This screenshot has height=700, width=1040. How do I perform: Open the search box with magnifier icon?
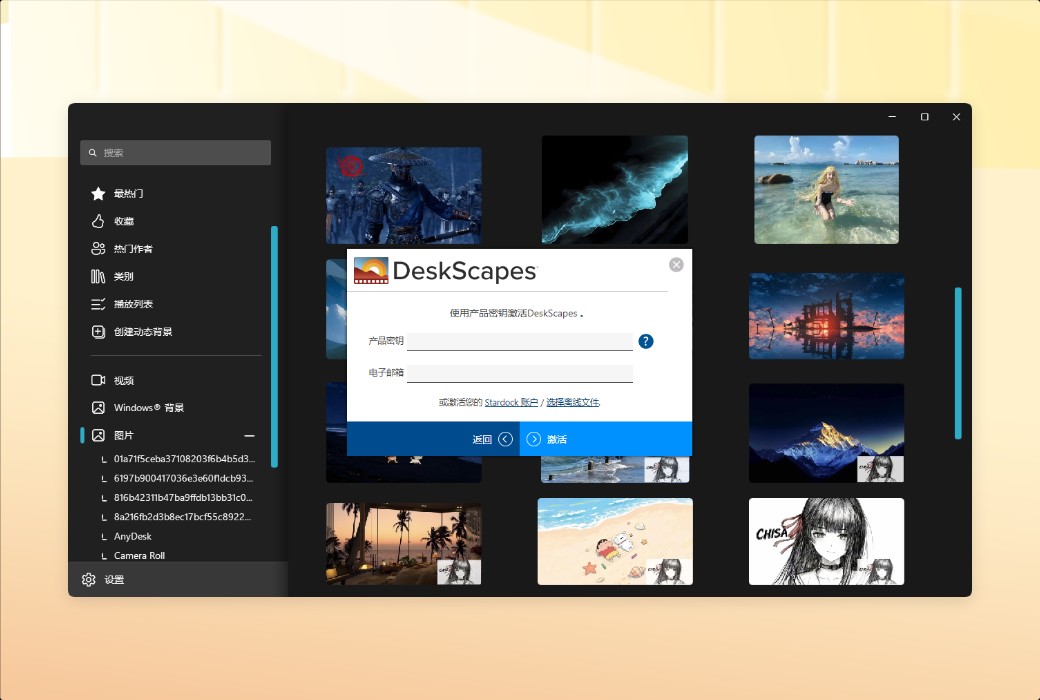175,152
